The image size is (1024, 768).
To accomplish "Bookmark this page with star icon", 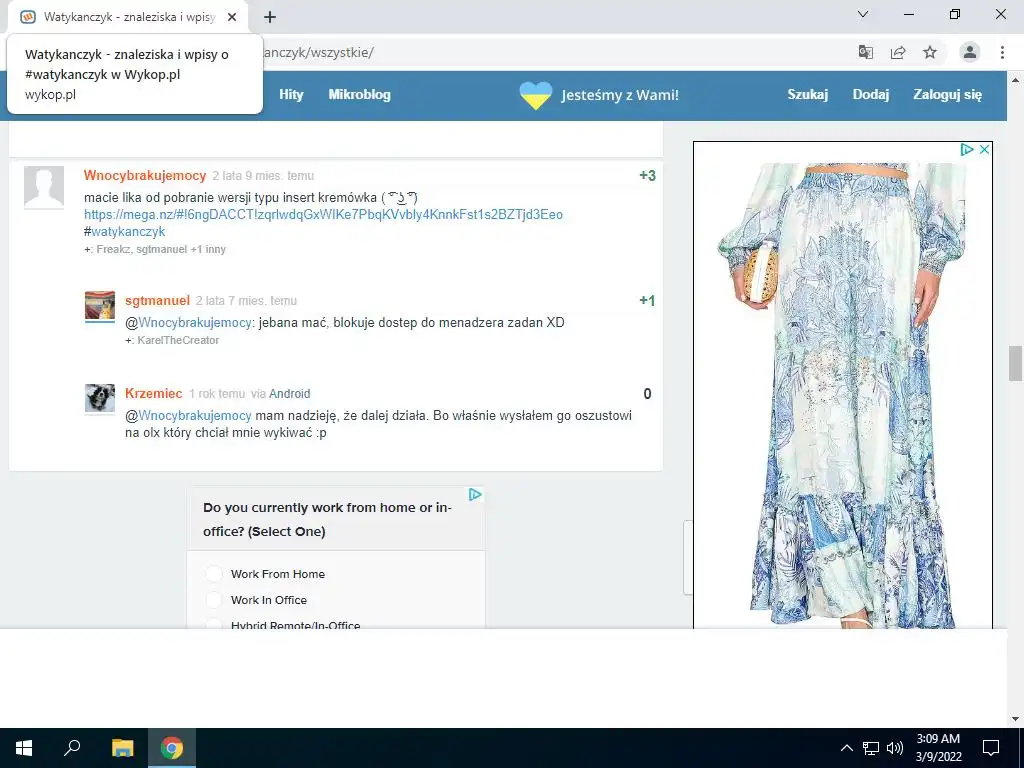I will tap(930, 52).
